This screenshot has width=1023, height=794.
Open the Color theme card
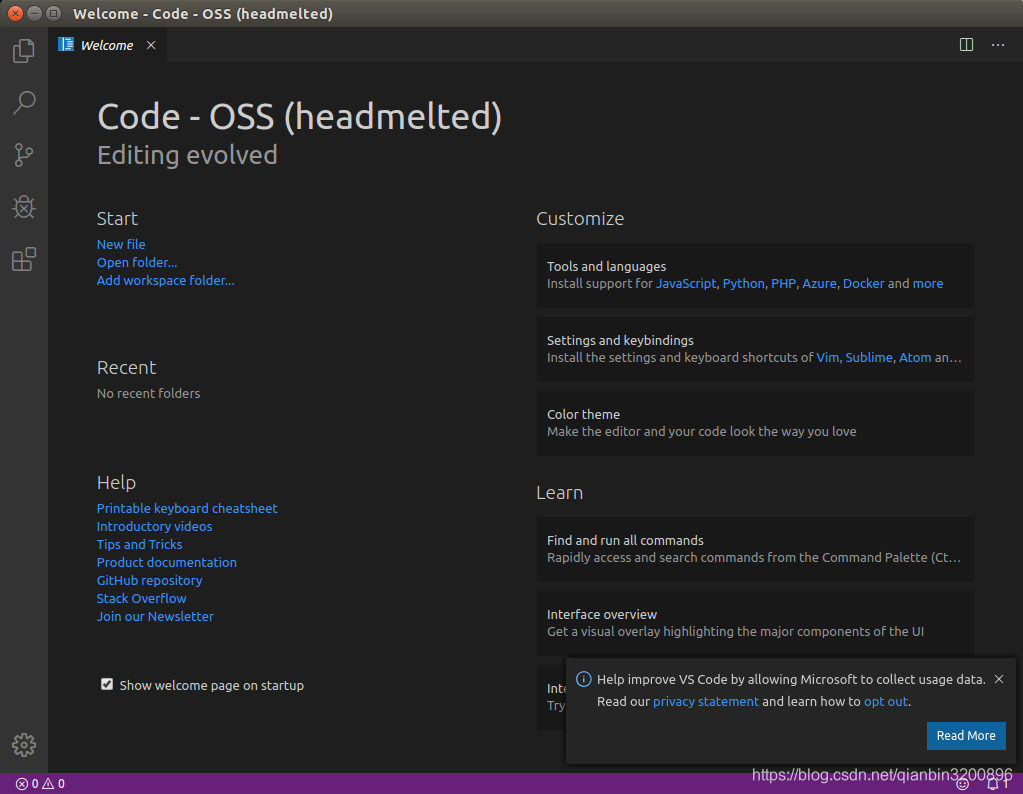755,423
